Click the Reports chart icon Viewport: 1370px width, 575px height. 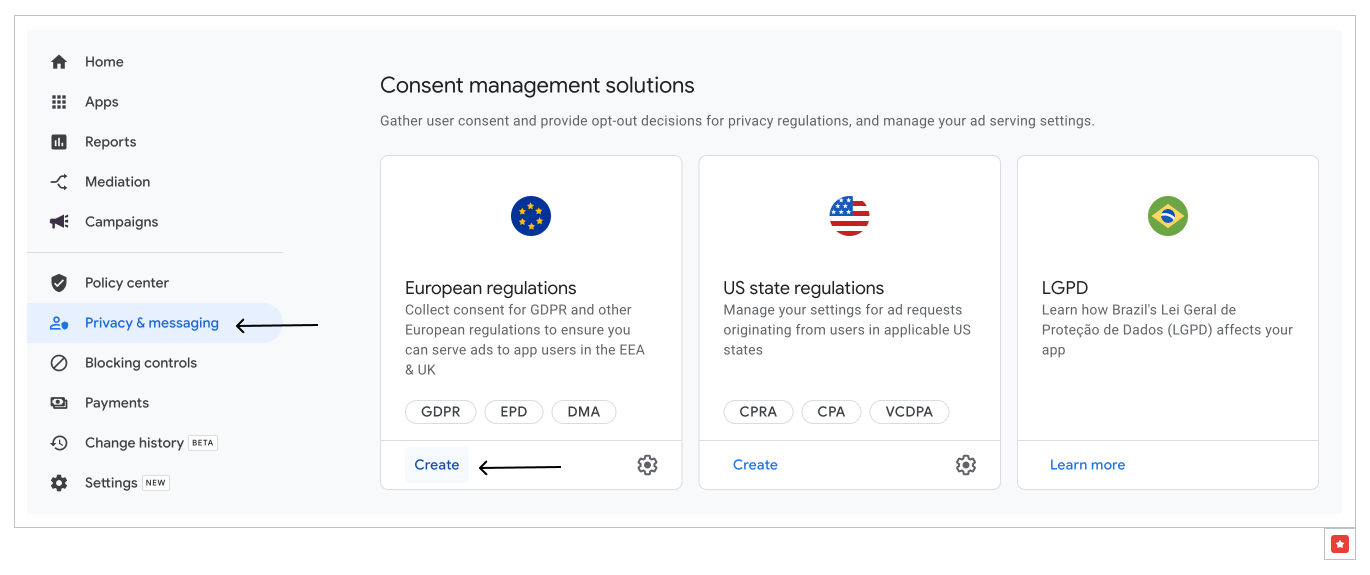point(59,142)
